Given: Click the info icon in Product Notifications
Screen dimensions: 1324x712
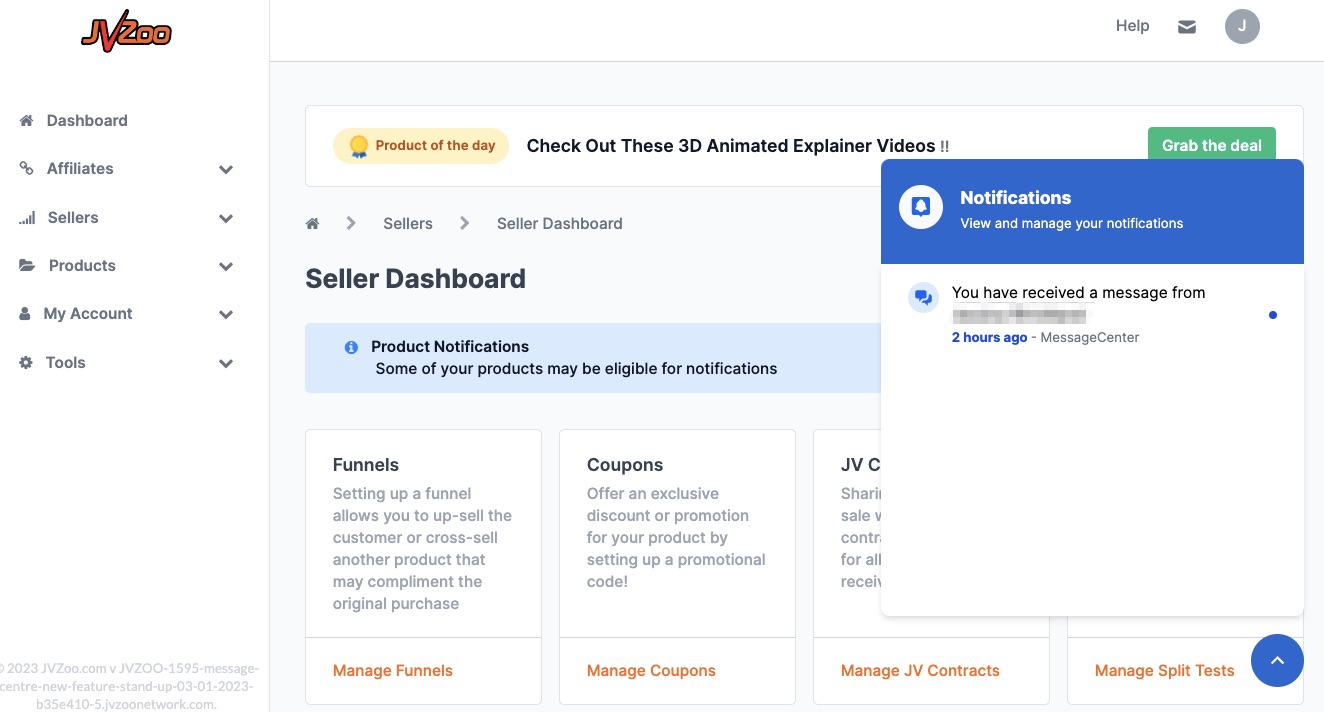Looking at the screenshot, I should pyautogui.click(x=351, y=347).
